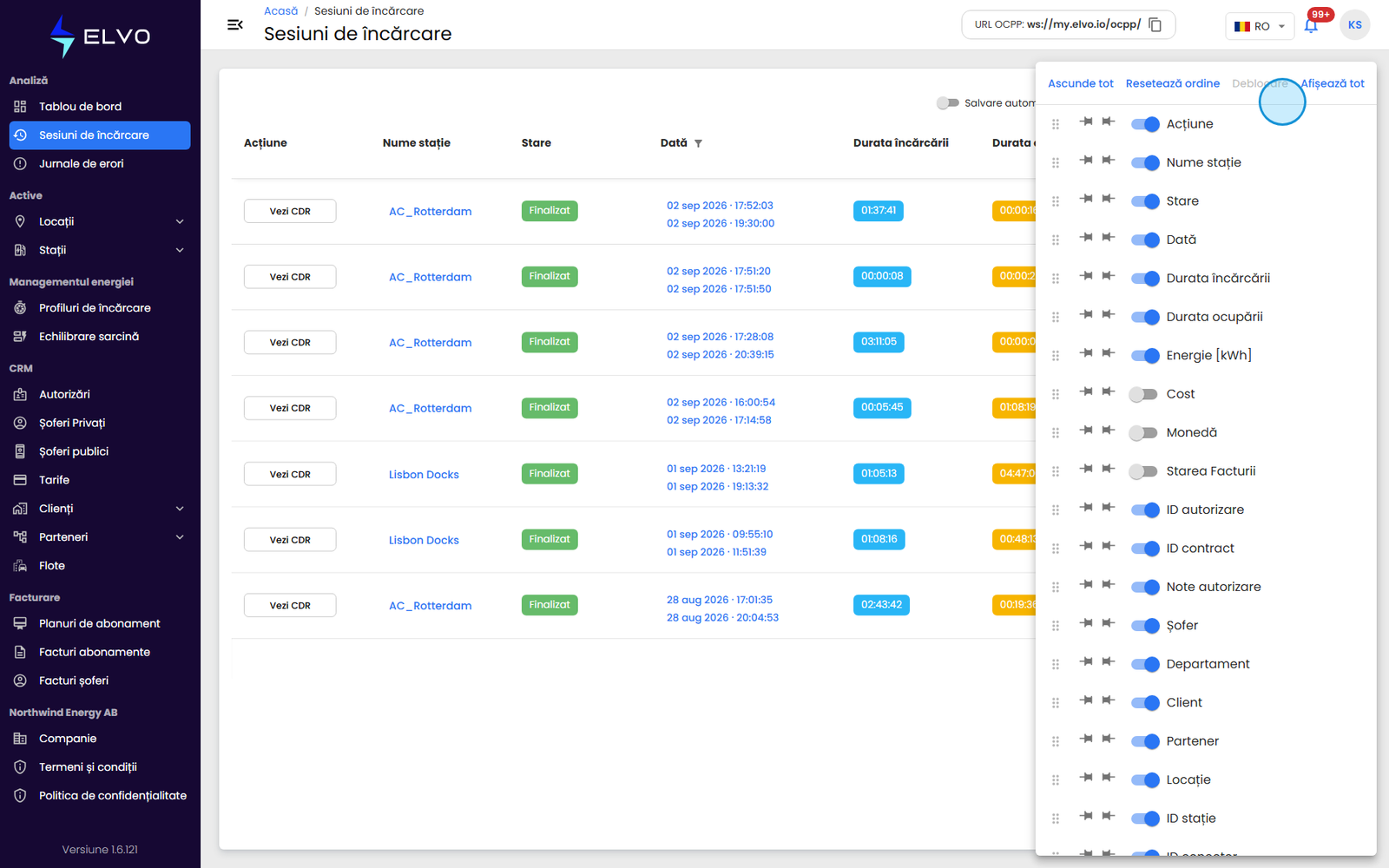Viewport: 1389px width, 868px height.
Task: Pin Partener column to the left
Action: pyautogui.click(x=1086, y=739)
